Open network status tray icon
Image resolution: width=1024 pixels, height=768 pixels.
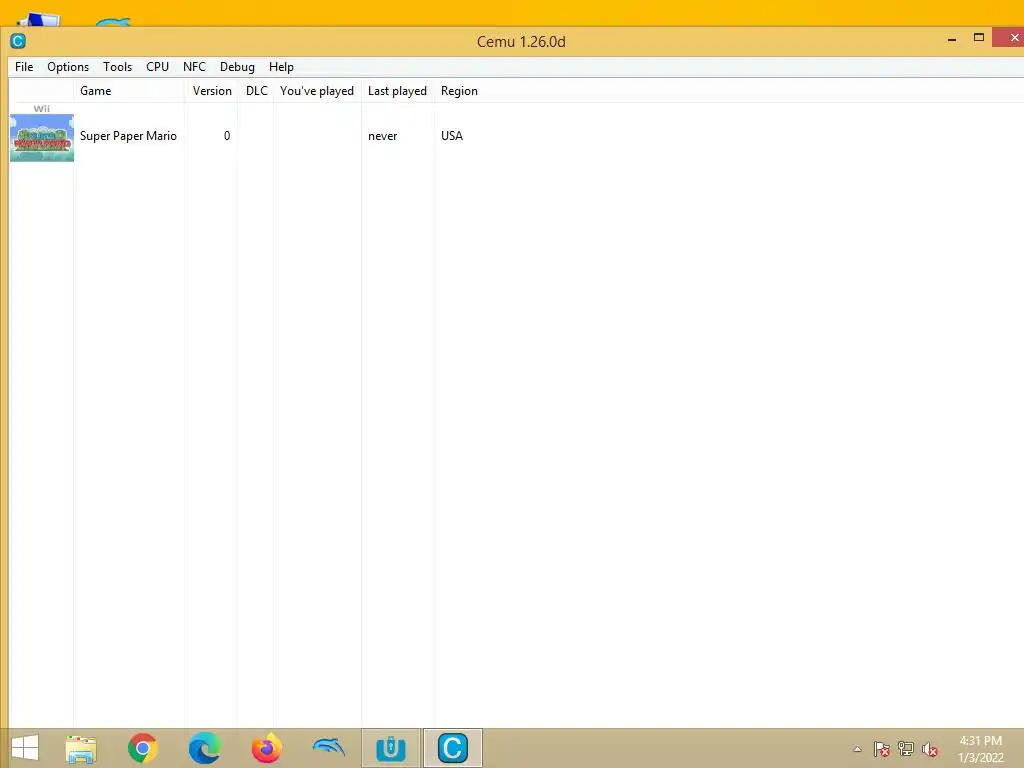pos(906,749)
